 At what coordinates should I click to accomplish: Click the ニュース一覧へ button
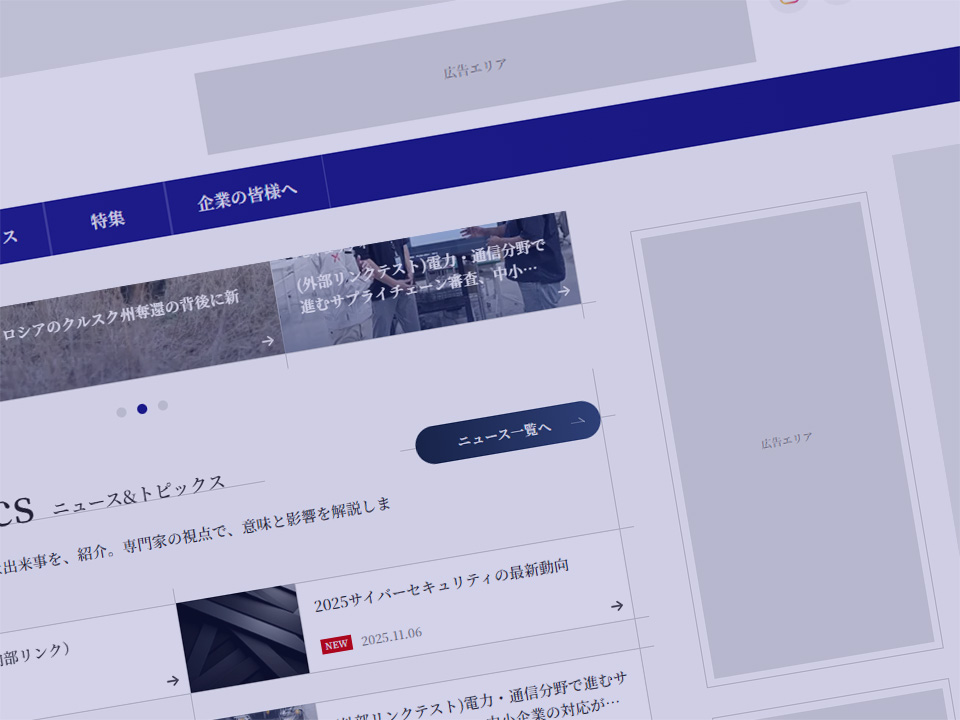(506, 433)
